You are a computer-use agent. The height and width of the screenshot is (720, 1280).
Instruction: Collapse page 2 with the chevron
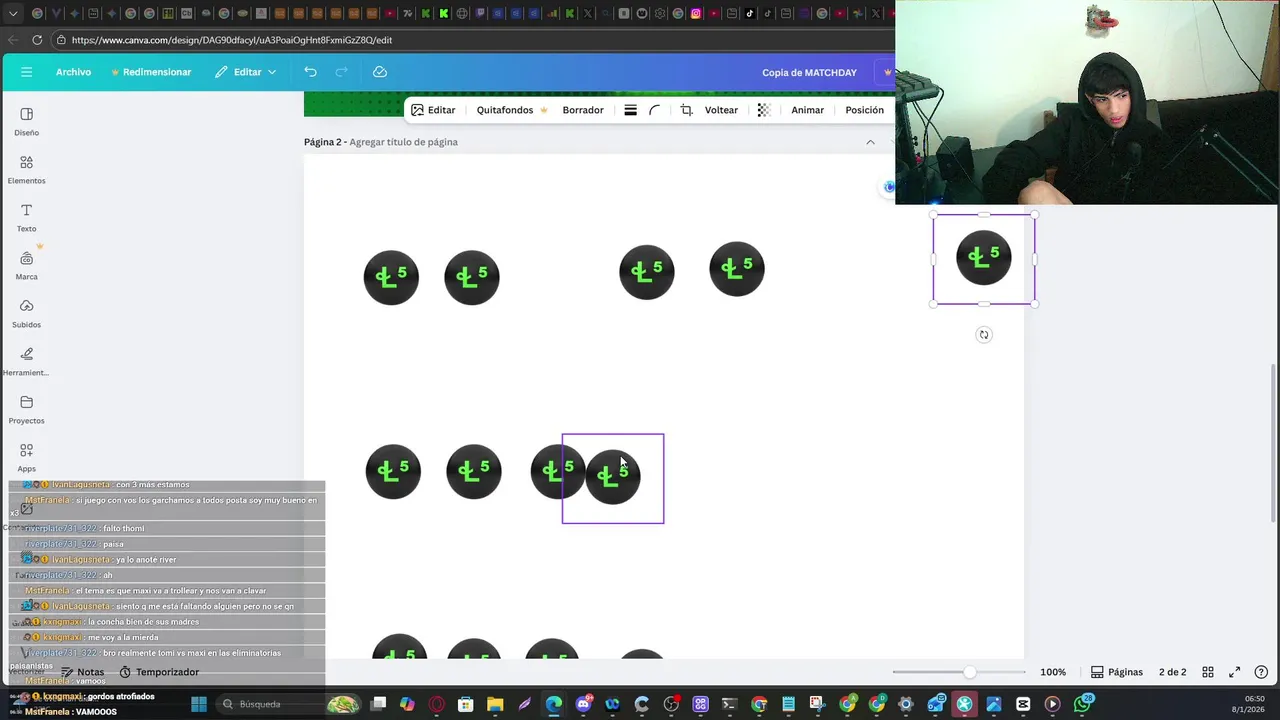coord(870,142)
